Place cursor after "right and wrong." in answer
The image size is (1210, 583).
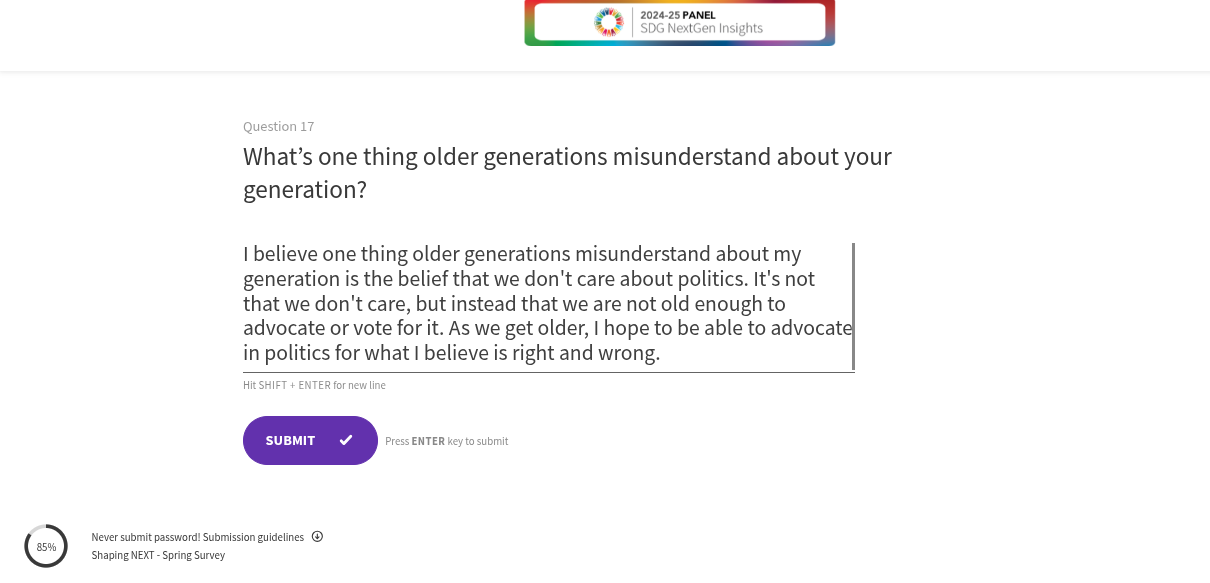pos(662,353)
